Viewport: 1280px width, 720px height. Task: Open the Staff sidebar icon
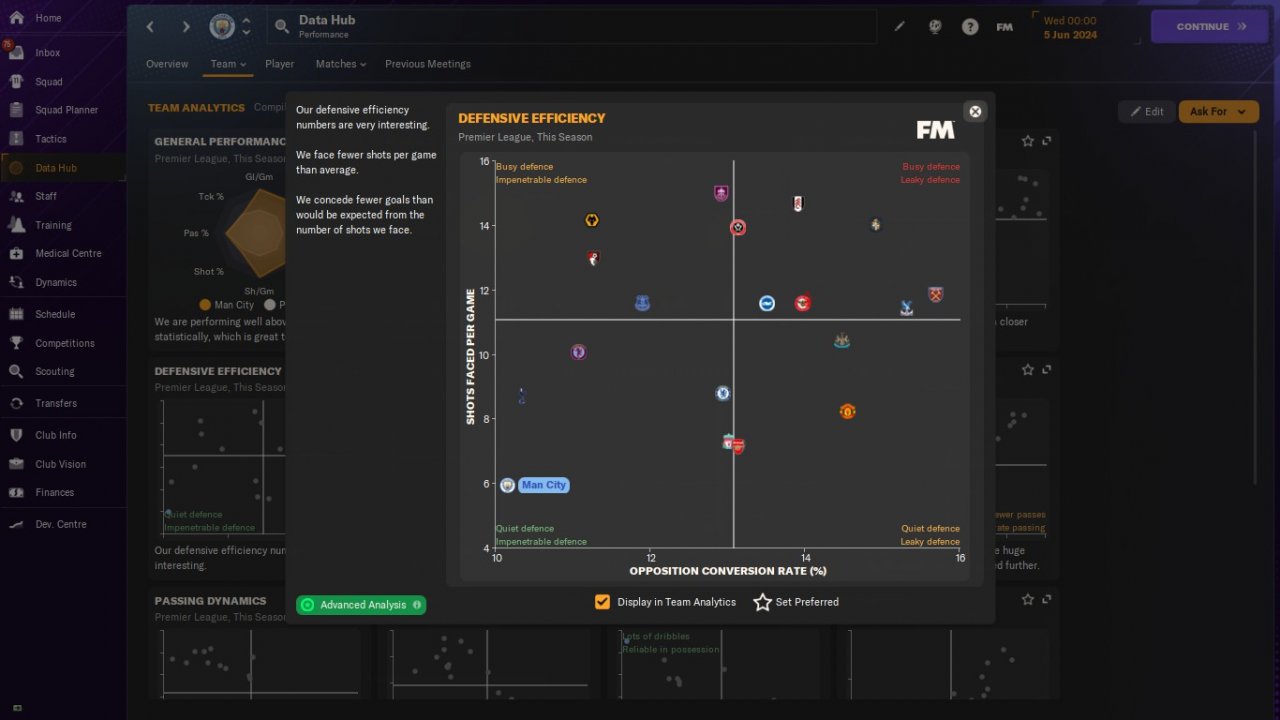(x=16, y=196)
